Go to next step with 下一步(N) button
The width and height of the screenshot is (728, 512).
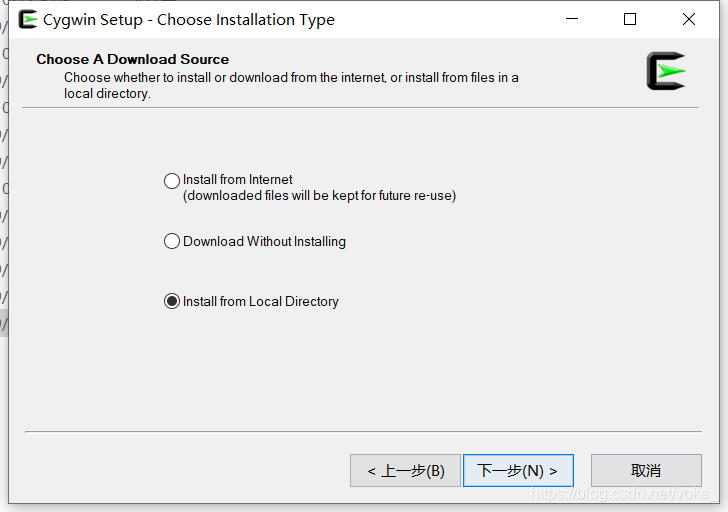click(x=518, y=471)
